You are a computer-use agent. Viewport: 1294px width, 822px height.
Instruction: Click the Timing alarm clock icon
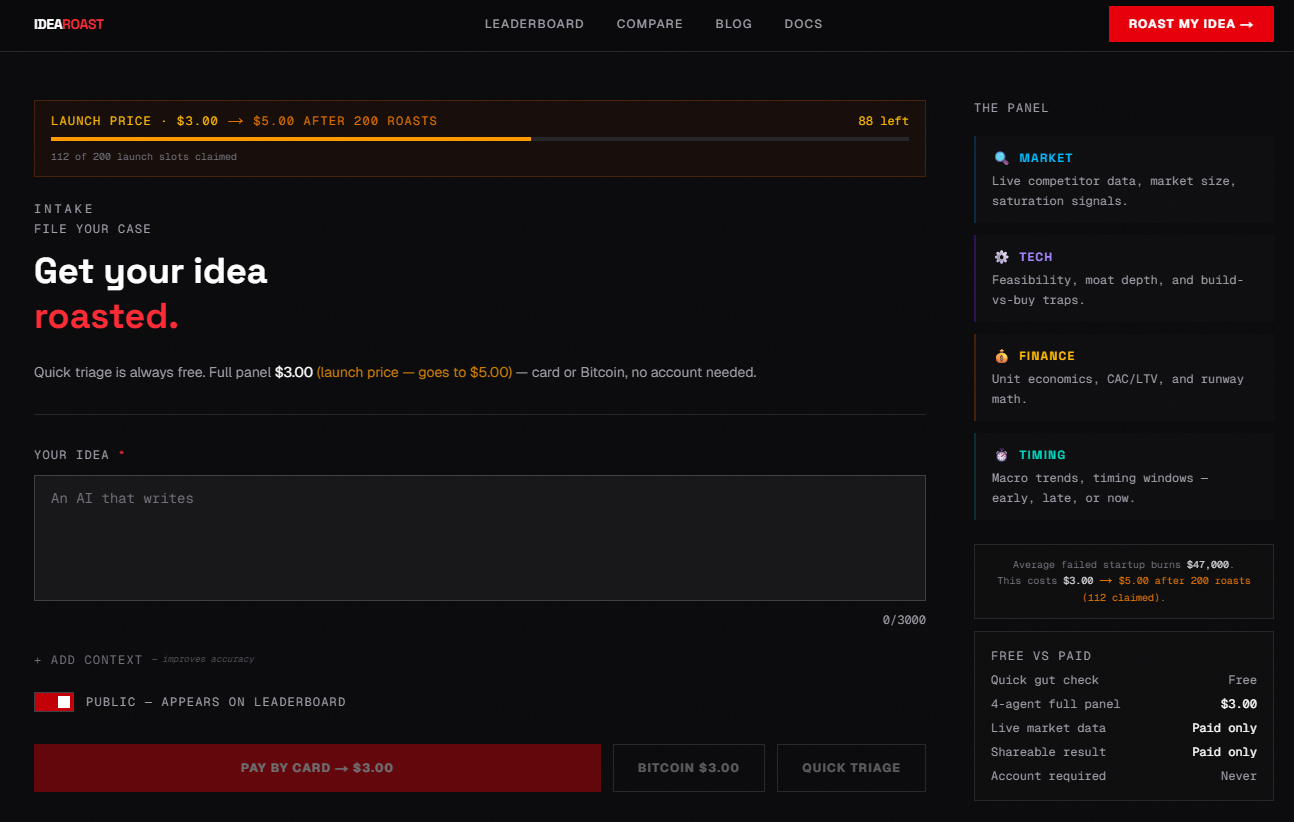pyautogui.click(x=1001, y=455)
